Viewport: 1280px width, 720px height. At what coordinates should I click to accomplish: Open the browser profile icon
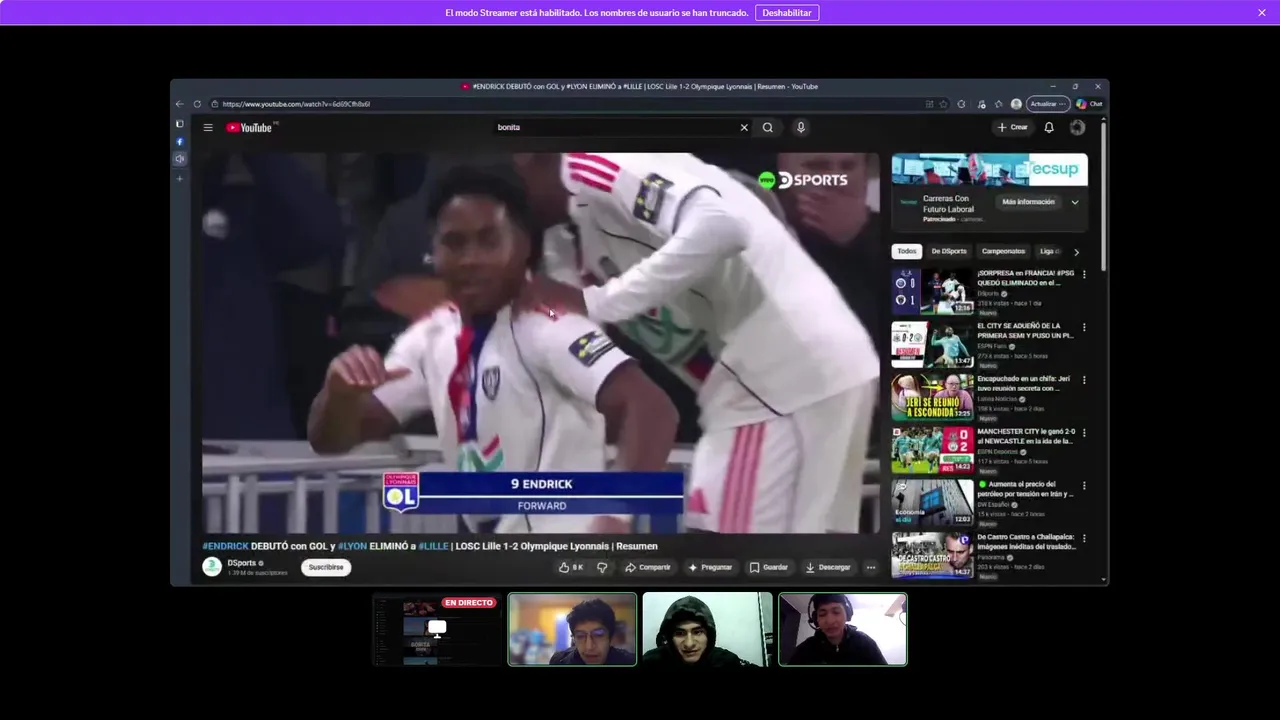pyautogui.click(x=1016, y=104)
